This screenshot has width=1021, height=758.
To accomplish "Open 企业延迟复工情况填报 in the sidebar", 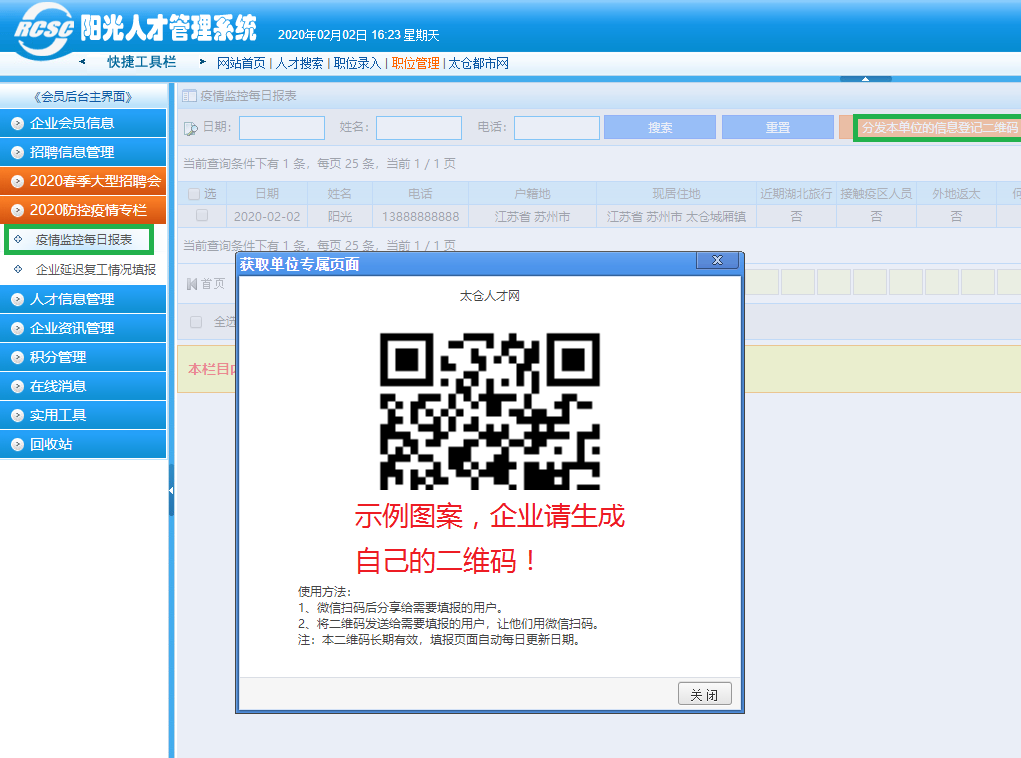I will pos(95,269).
